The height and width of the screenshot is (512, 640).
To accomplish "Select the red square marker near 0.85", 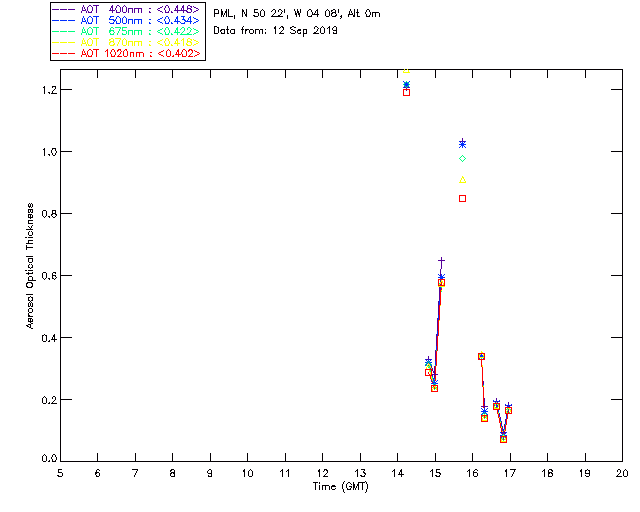I will tap(462, 198).
